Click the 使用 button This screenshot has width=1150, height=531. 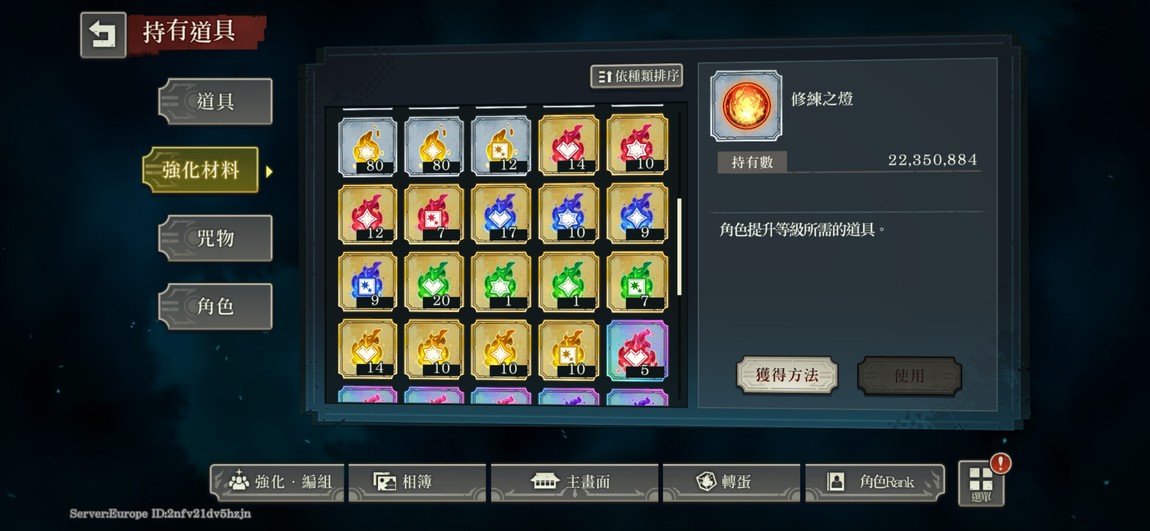(909, 376)
